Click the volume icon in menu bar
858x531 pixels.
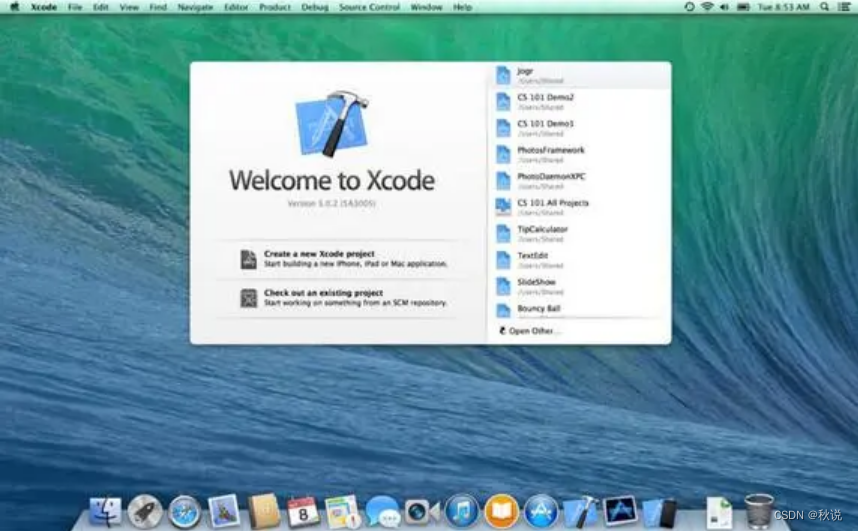(725, 7)
